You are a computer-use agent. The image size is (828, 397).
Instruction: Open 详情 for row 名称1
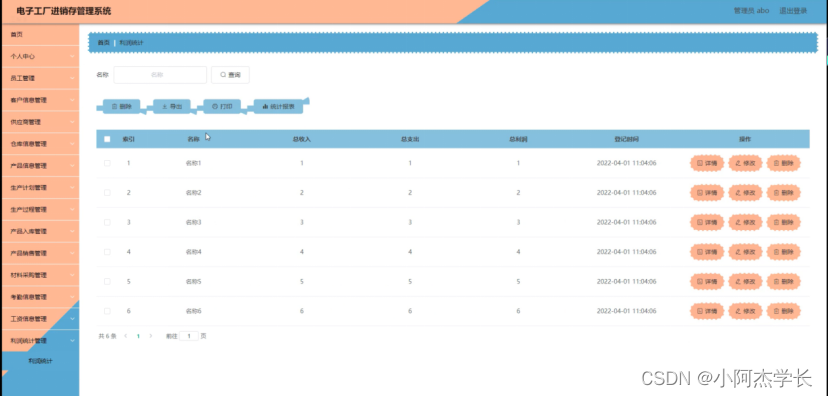(x=707, y=163)
